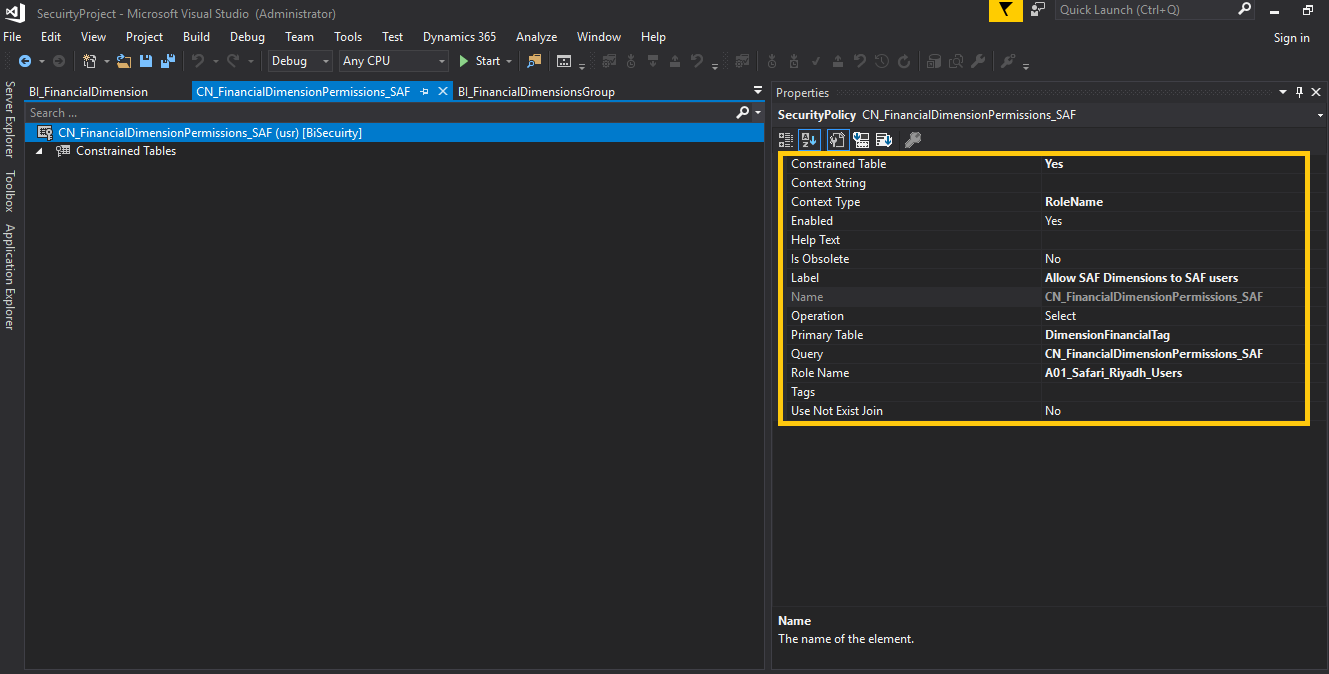
Task: Click the New Project toolbar icon
Action: 89,61
